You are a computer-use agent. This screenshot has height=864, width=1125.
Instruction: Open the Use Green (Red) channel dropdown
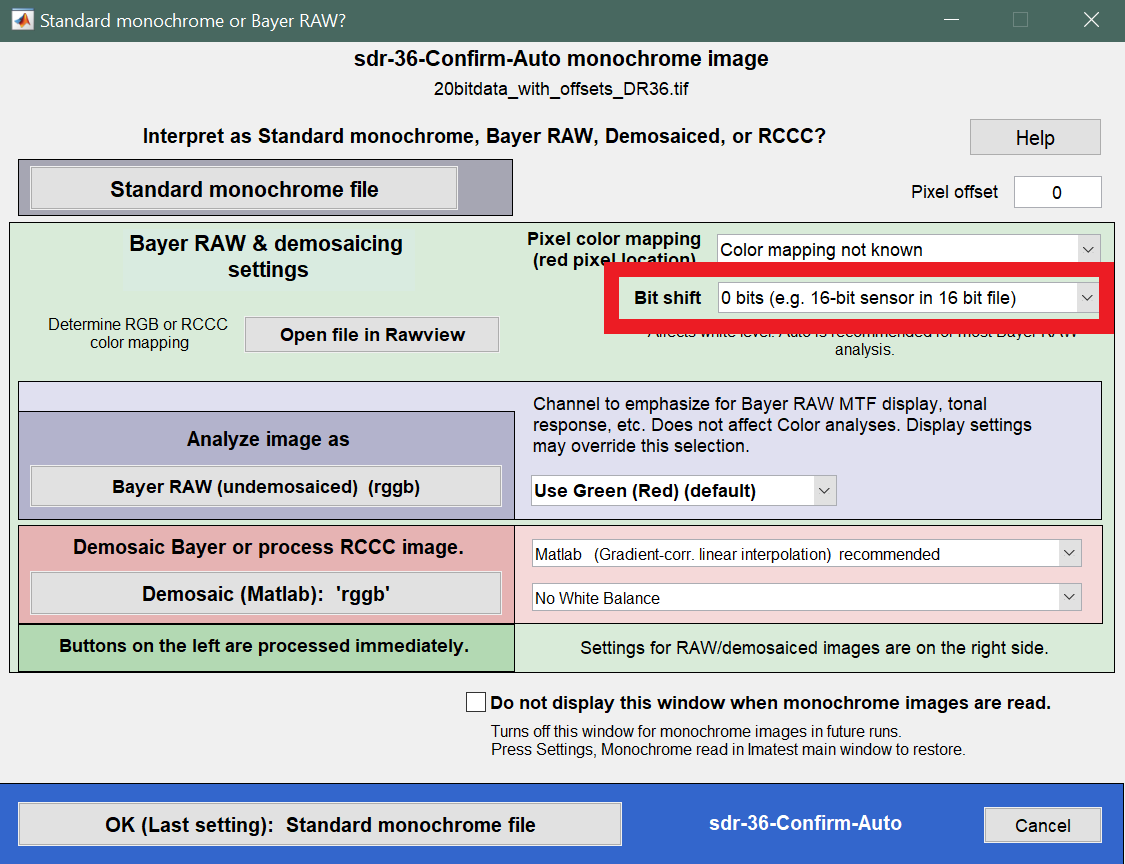(x=683, y=491)
